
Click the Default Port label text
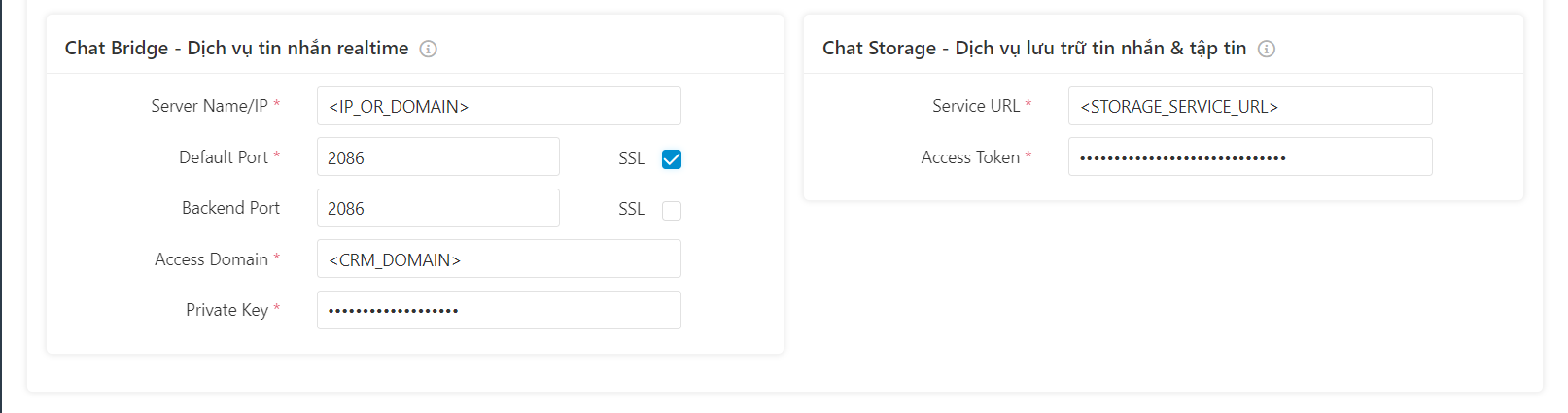point(224,157)
